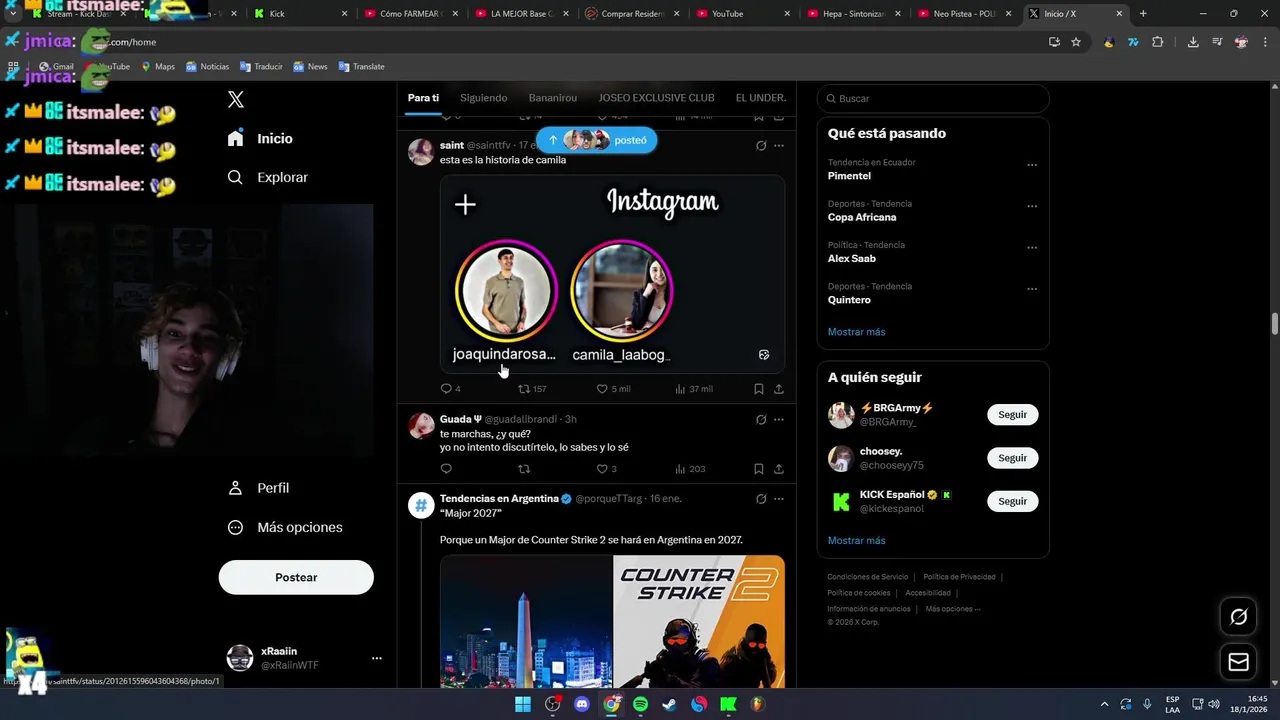Click the posteó new posts pill
Image resolution: width=1280 pixels, height=720 pixels.
tap(596, 140)
